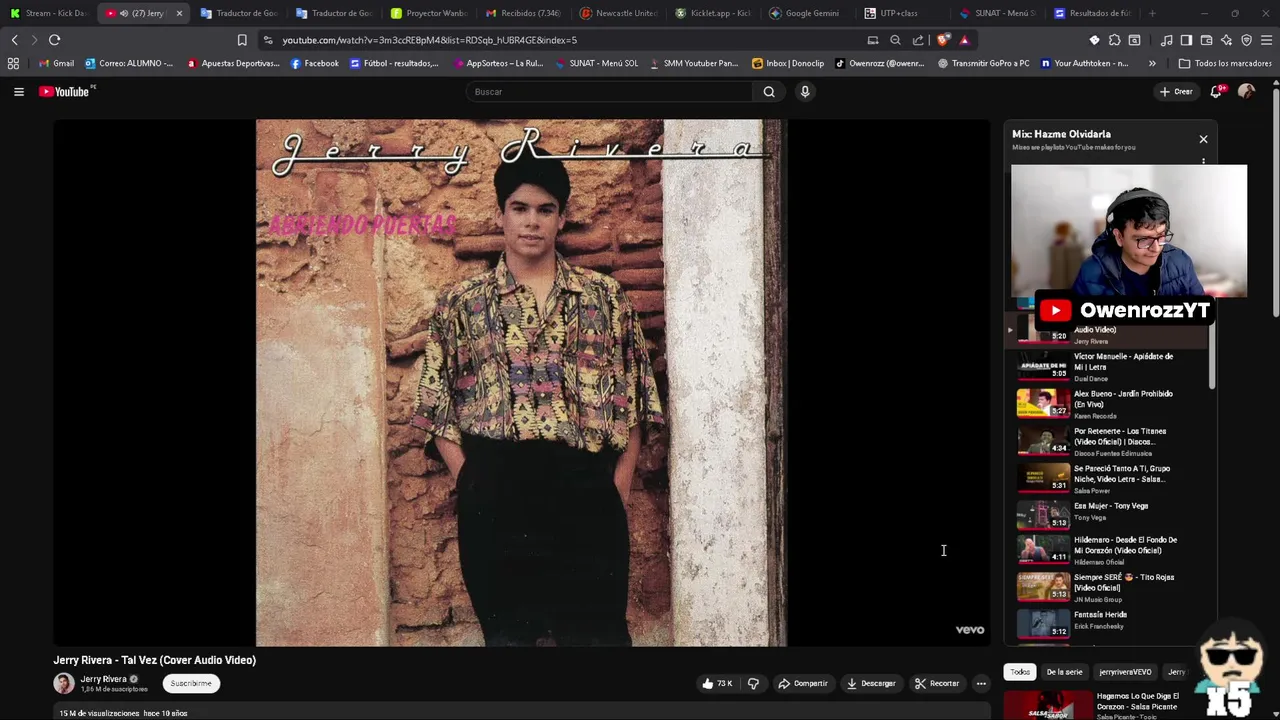1280x720 pixels.
Task: Show hidden bookmarks overflow chevron
Action: point(1152,63)
